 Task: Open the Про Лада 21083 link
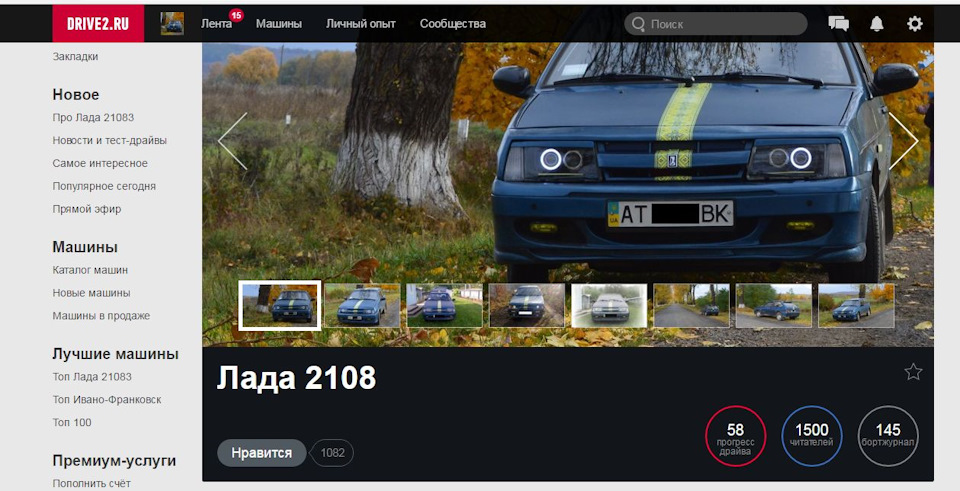[x=93, y=118]
